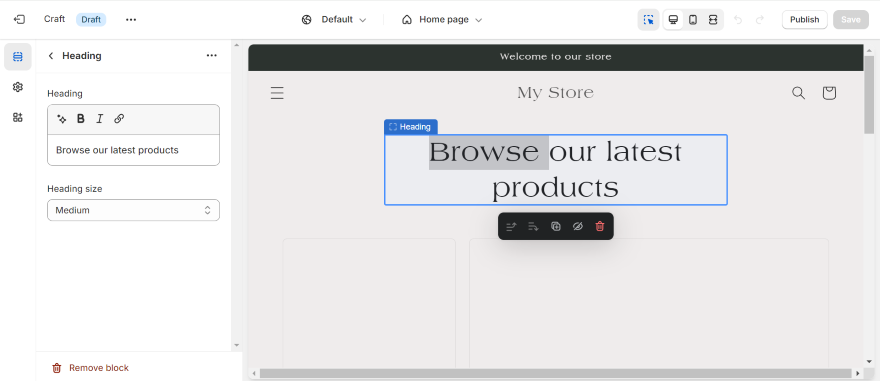The height and width of the screenshot is (381, 880).
Task: Move the block down in floating toolbar
Action: coord(533,227)
